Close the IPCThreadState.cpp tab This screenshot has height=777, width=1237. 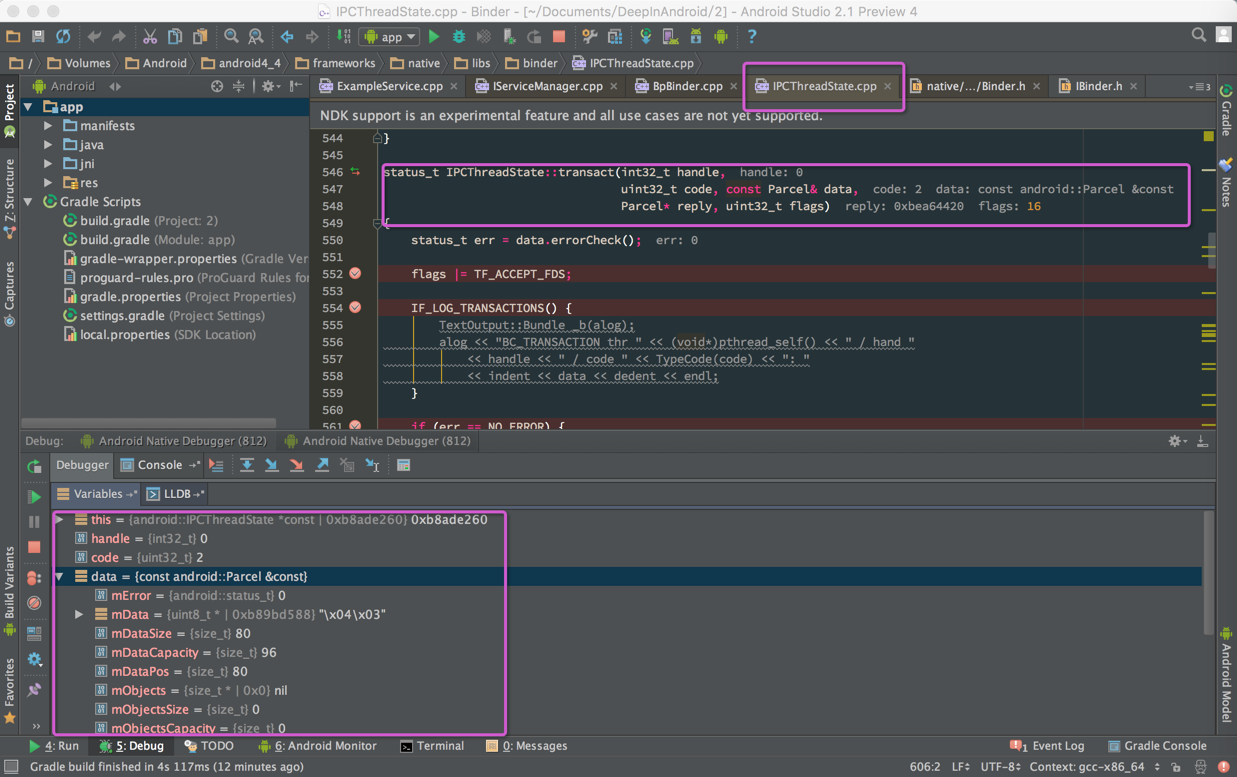[887, 87]
